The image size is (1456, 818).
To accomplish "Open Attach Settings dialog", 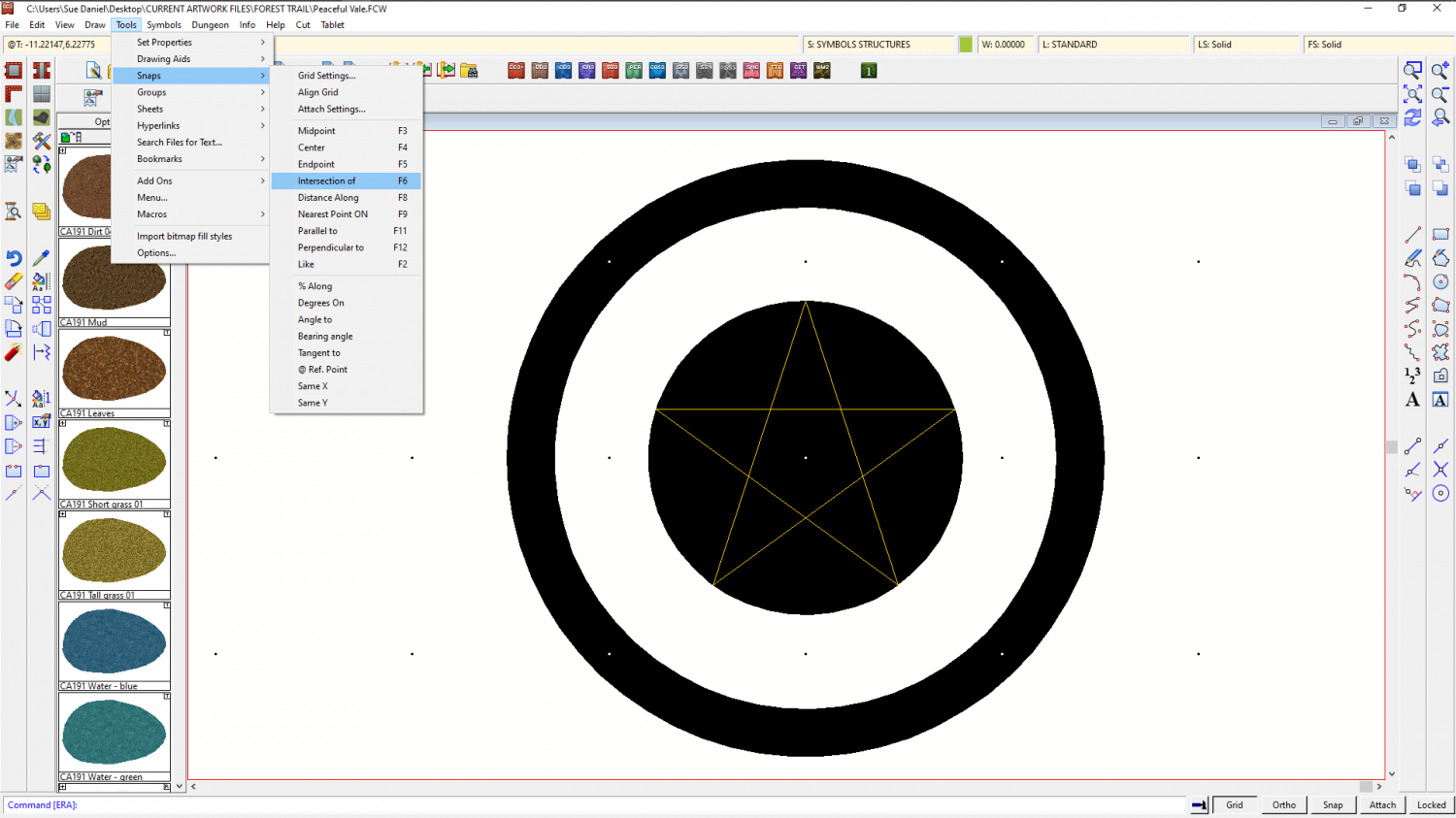I will 347,110.
